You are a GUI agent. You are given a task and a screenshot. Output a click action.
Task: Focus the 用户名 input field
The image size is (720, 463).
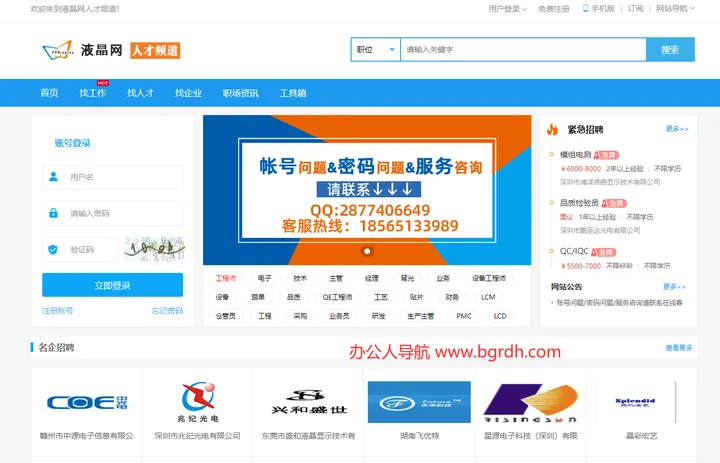click(113, 177)
